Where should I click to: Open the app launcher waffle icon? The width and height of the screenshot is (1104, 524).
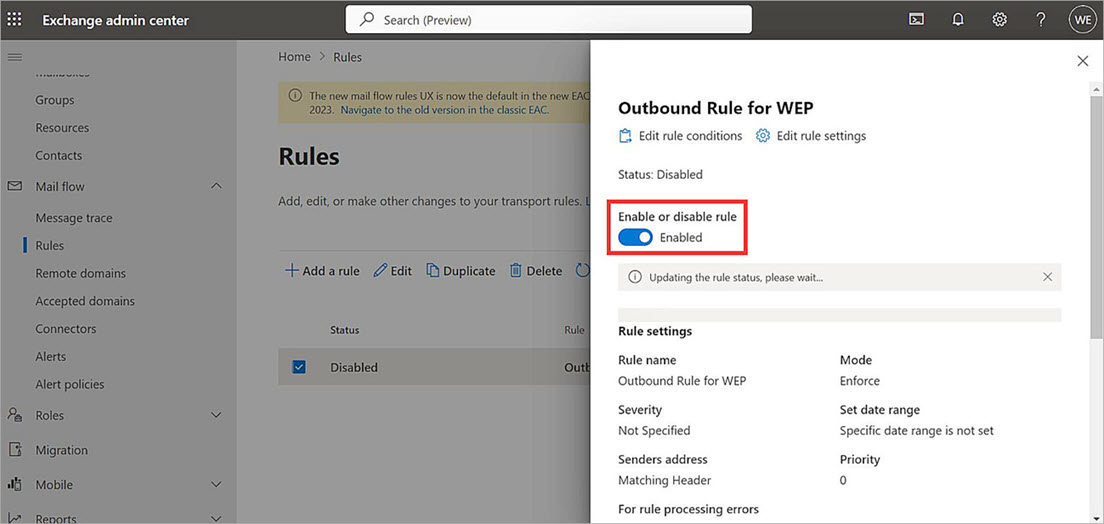(x=14, y=20)
